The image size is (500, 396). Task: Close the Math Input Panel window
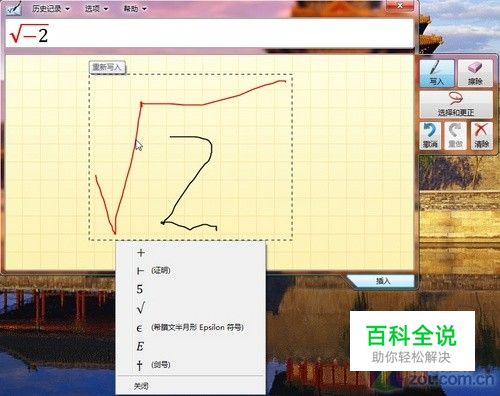(x=400, y=5)
